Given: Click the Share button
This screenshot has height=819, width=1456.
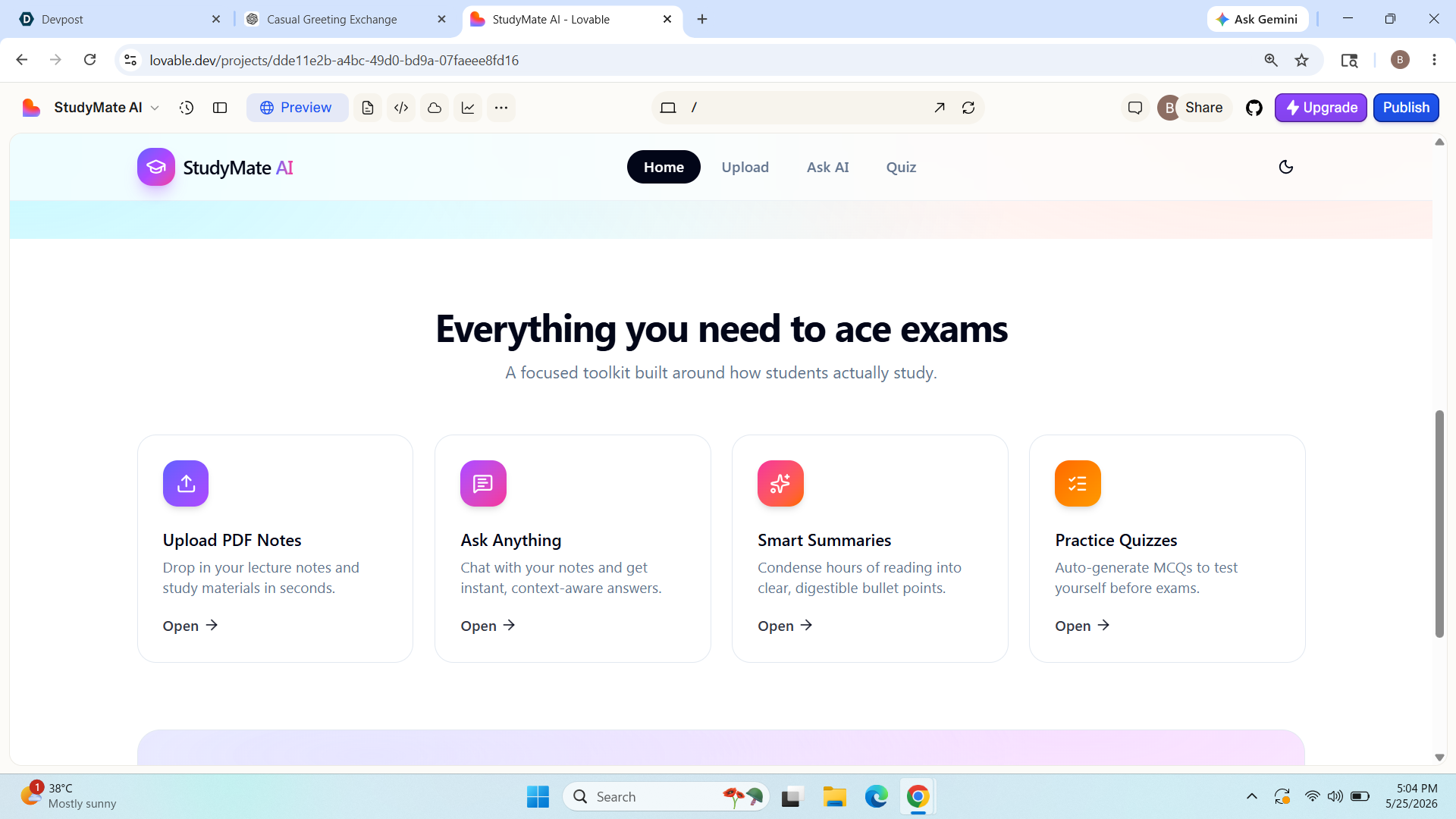Looking at the screenshot, I should coord(1203,108).
